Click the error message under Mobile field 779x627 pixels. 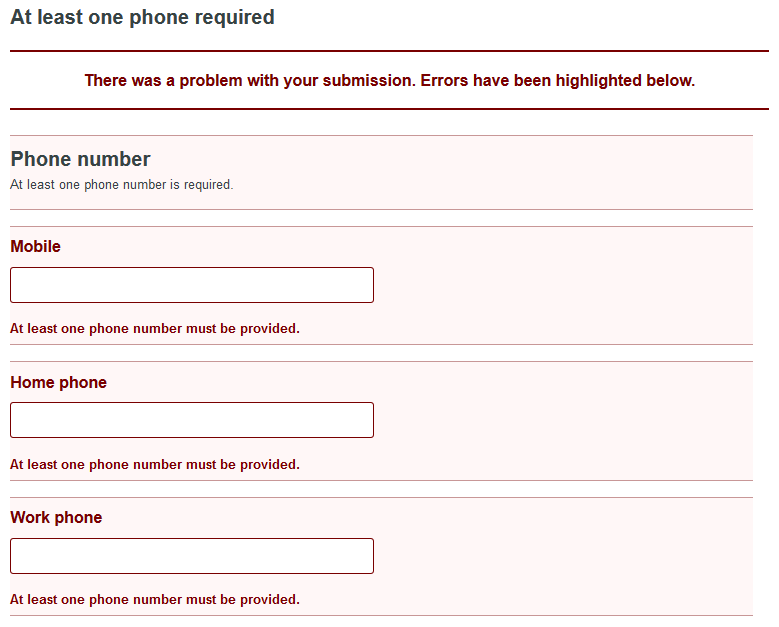click(155, 328)
